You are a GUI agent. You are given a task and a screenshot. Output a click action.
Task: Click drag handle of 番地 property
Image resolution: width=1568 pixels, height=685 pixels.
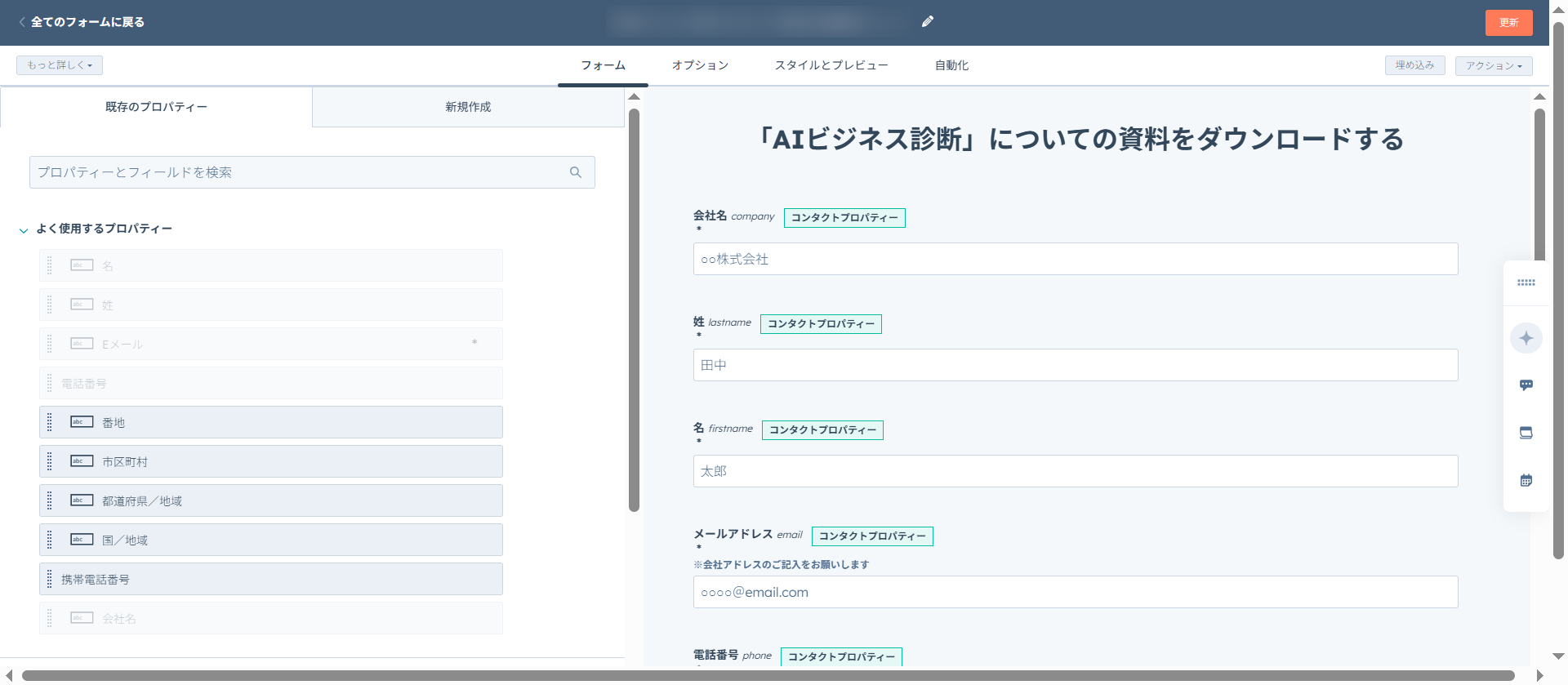[50, 422]
